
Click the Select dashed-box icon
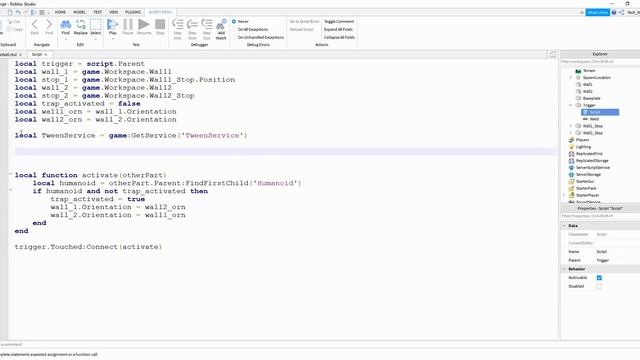(x=96, y=24)
